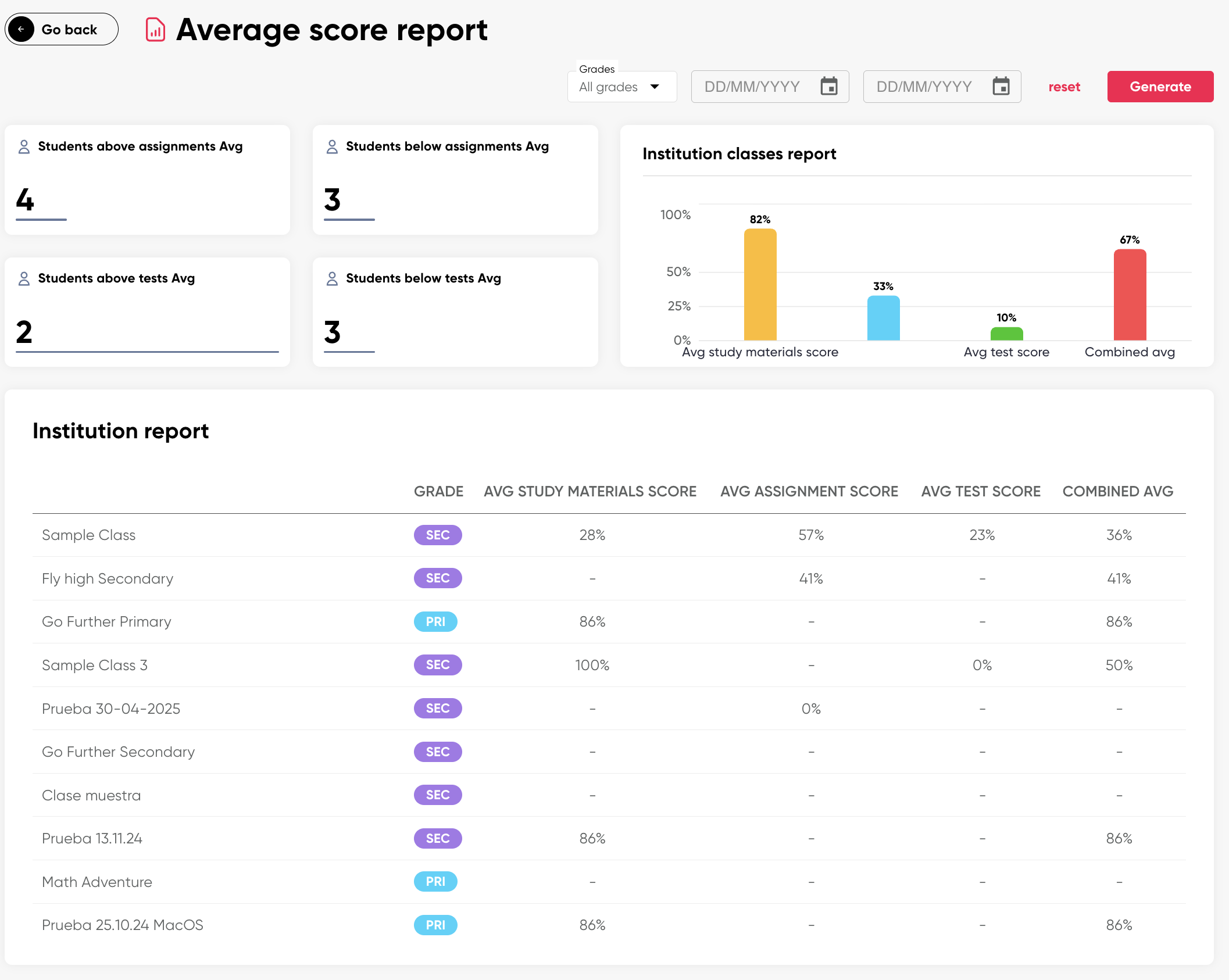Open the second date calendar picker icon
1229x980 pixels.
[x=1001, y=87]
